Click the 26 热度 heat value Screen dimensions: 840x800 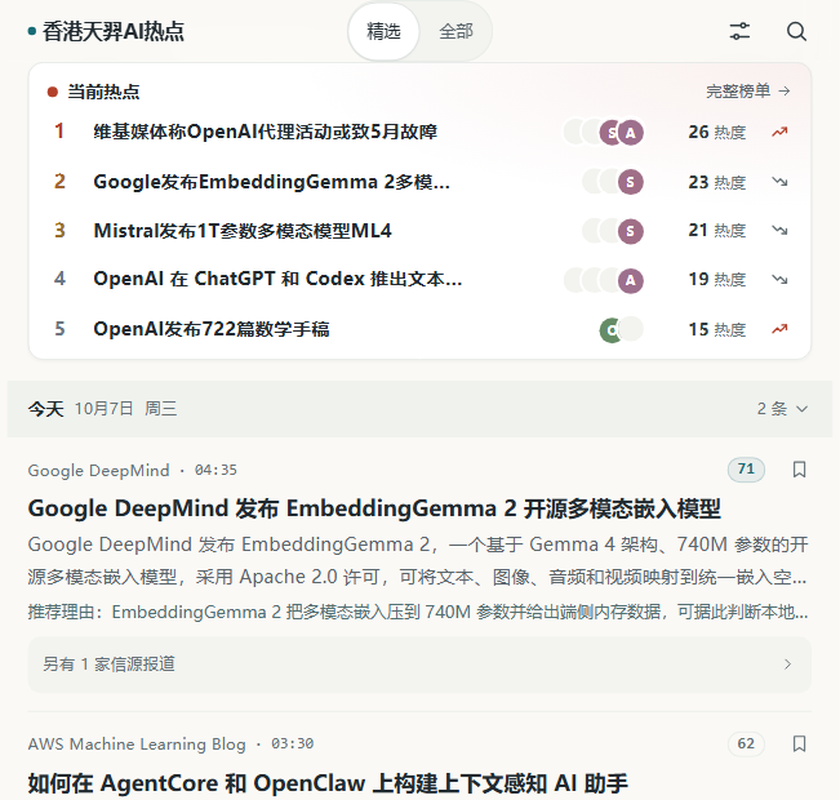pyautogui.click(x=717, y=132)
